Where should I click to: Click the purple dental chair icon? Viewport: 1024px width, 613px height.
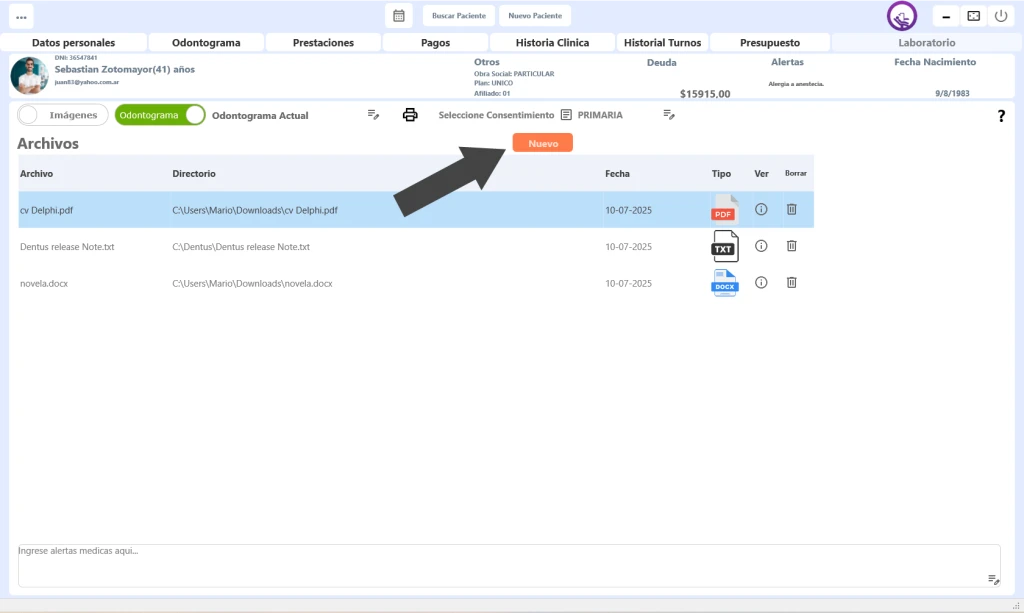(902, 17)
